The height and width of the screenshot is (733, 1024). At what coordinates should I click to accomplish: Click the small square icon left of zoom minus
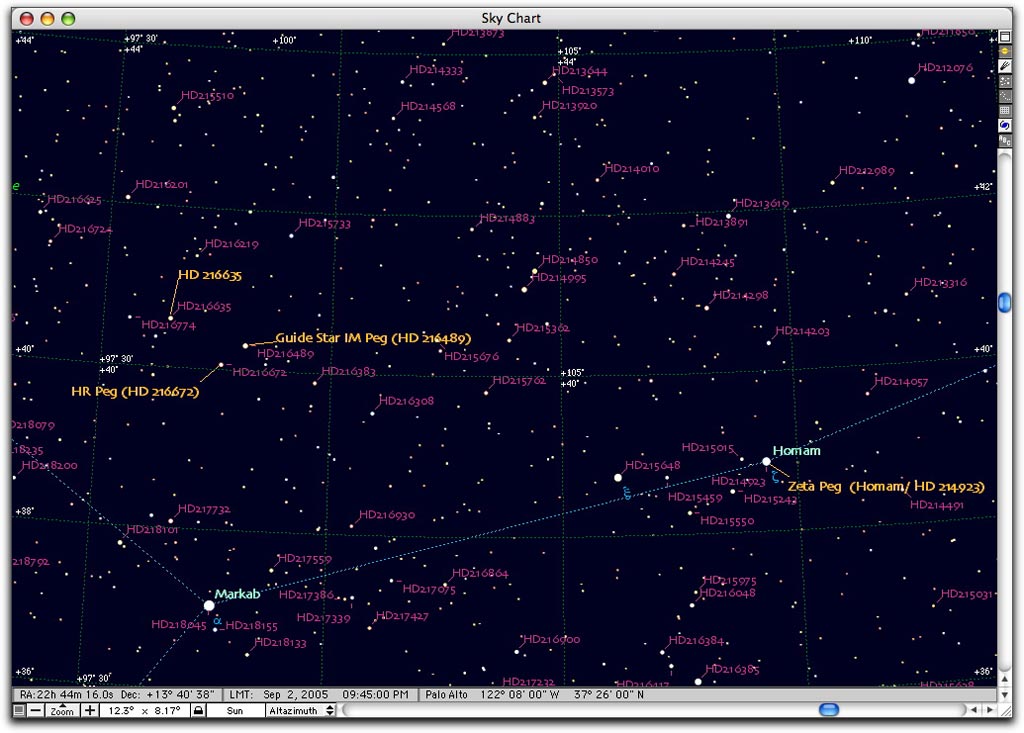(x=20, y=710)
